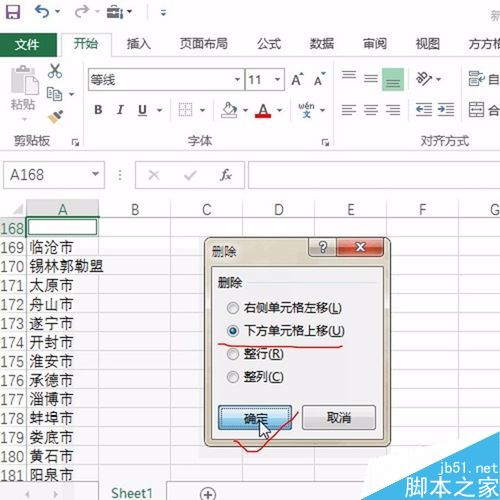Expand the 剪贴板 group dialog launcher
The height and width of the screenshot is (500, 500).
[x=75, y=142]
